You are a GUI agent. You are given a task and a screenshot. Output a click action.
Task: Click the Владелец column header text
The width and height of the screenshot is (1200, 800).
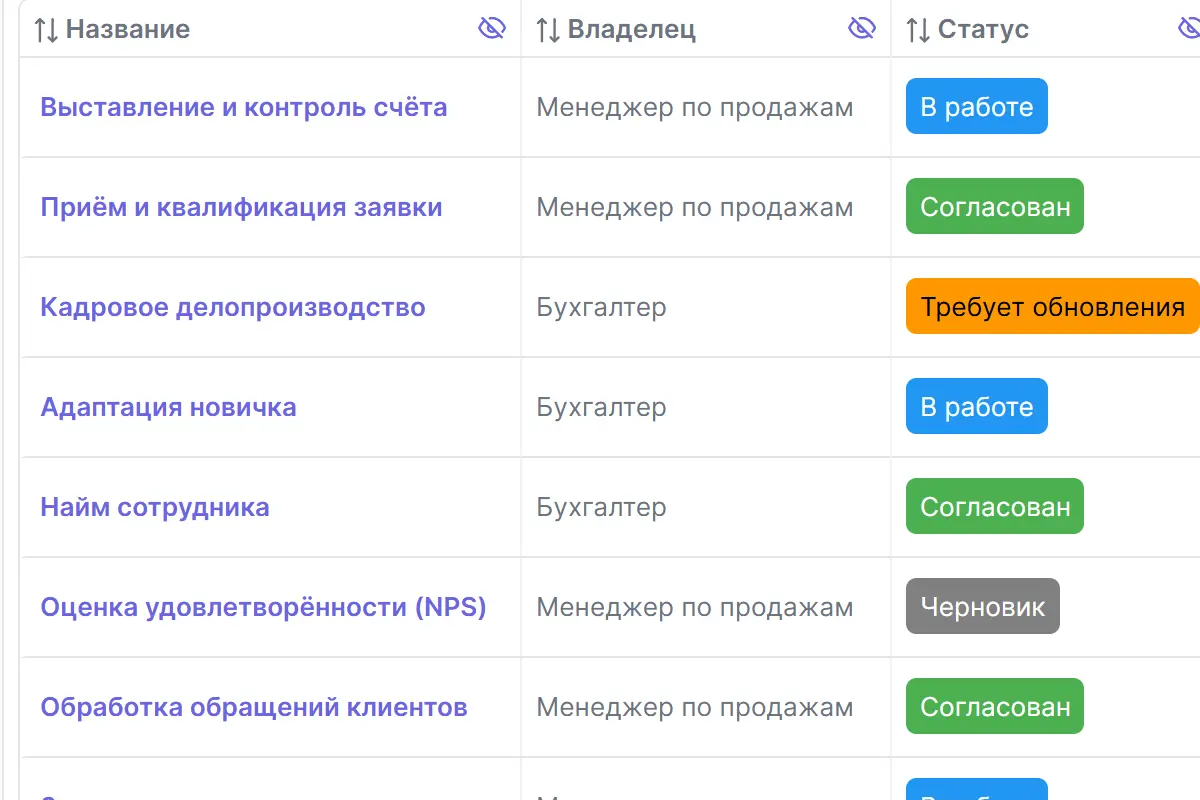click(x=632, y=30)
